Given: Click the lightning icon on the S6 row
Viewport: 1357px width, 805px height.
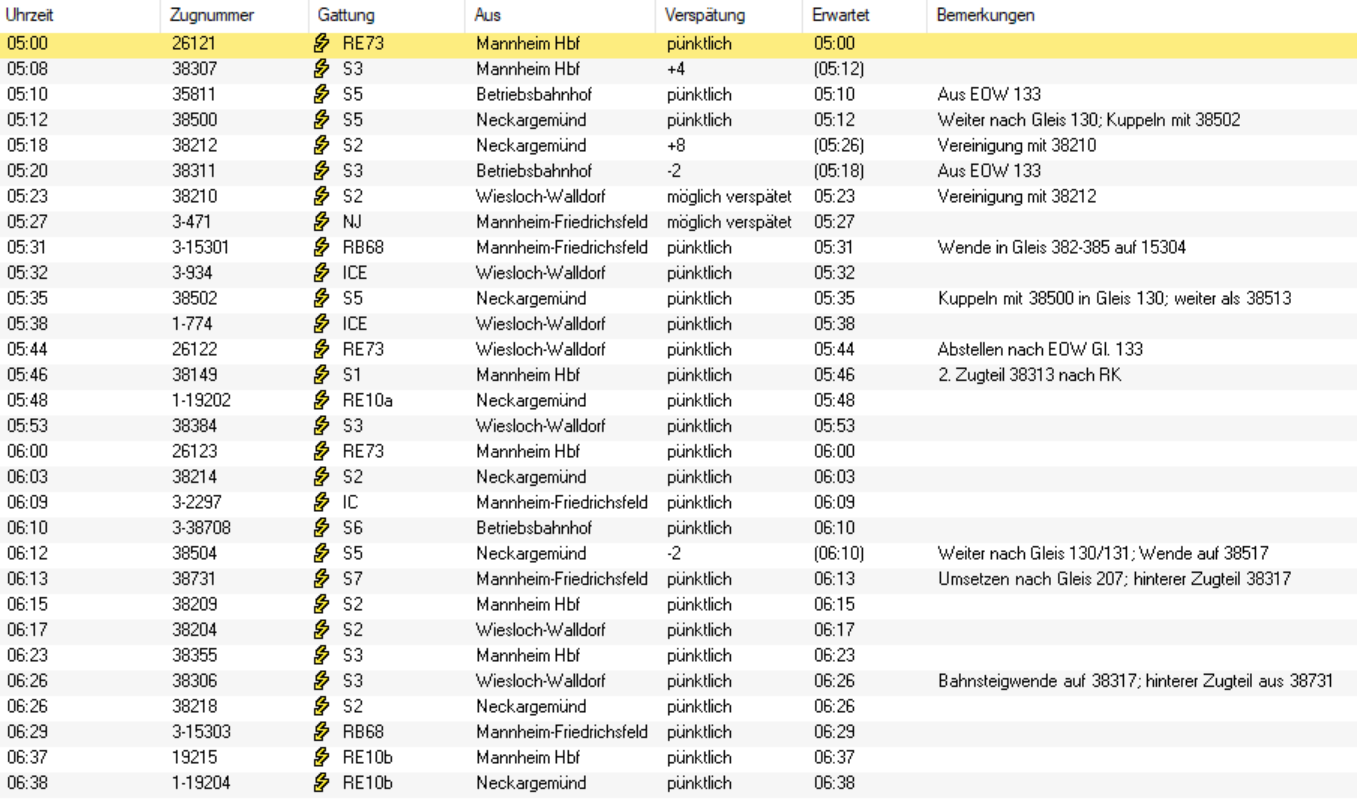Looking at the screenshot, I should pyautogui.click(x=321, y=527).
